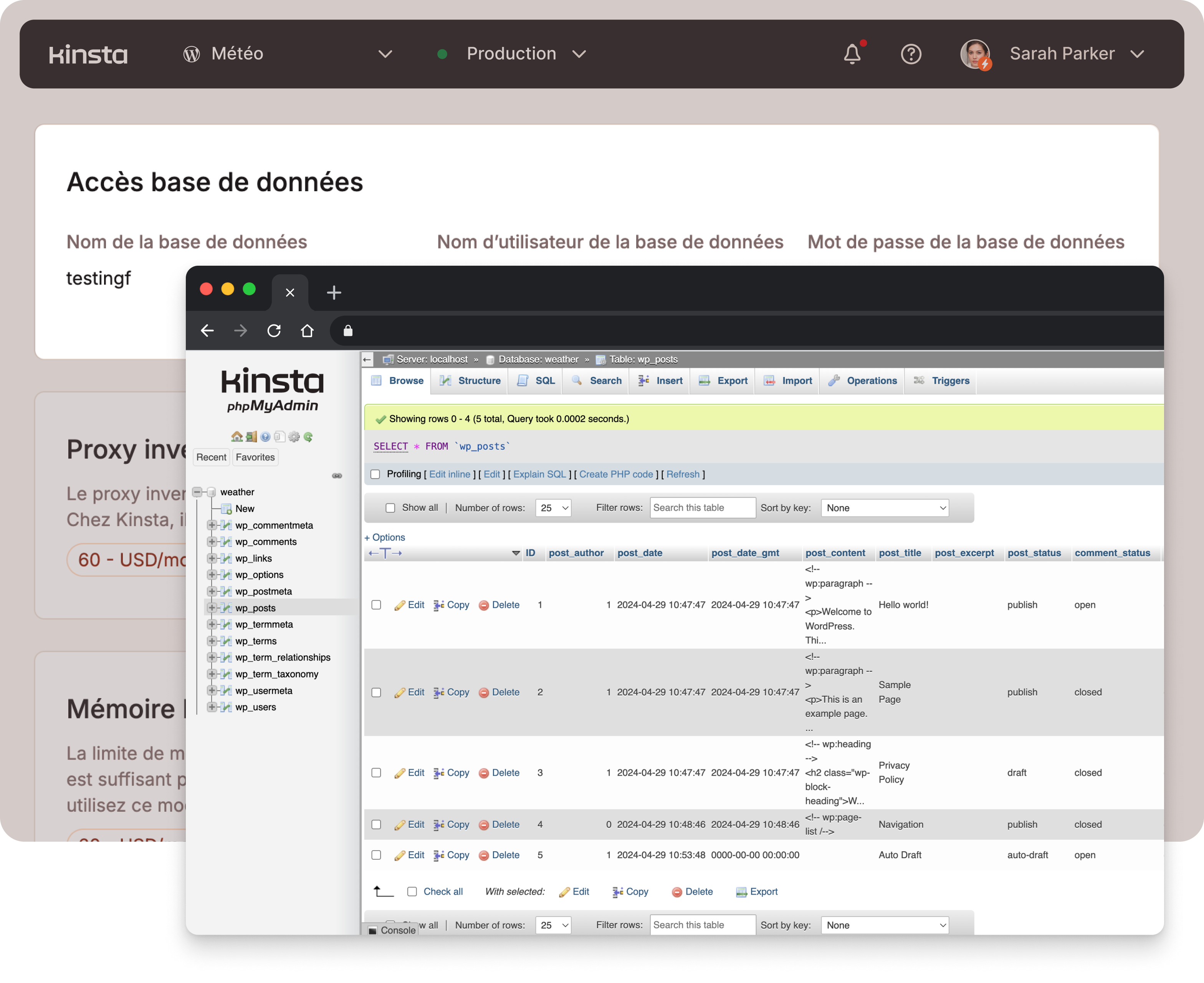This screenshot has width=1204, height=983.
Task: Click the navigation panel link icon
Action: pyautogui.click(x=337, y=476)
